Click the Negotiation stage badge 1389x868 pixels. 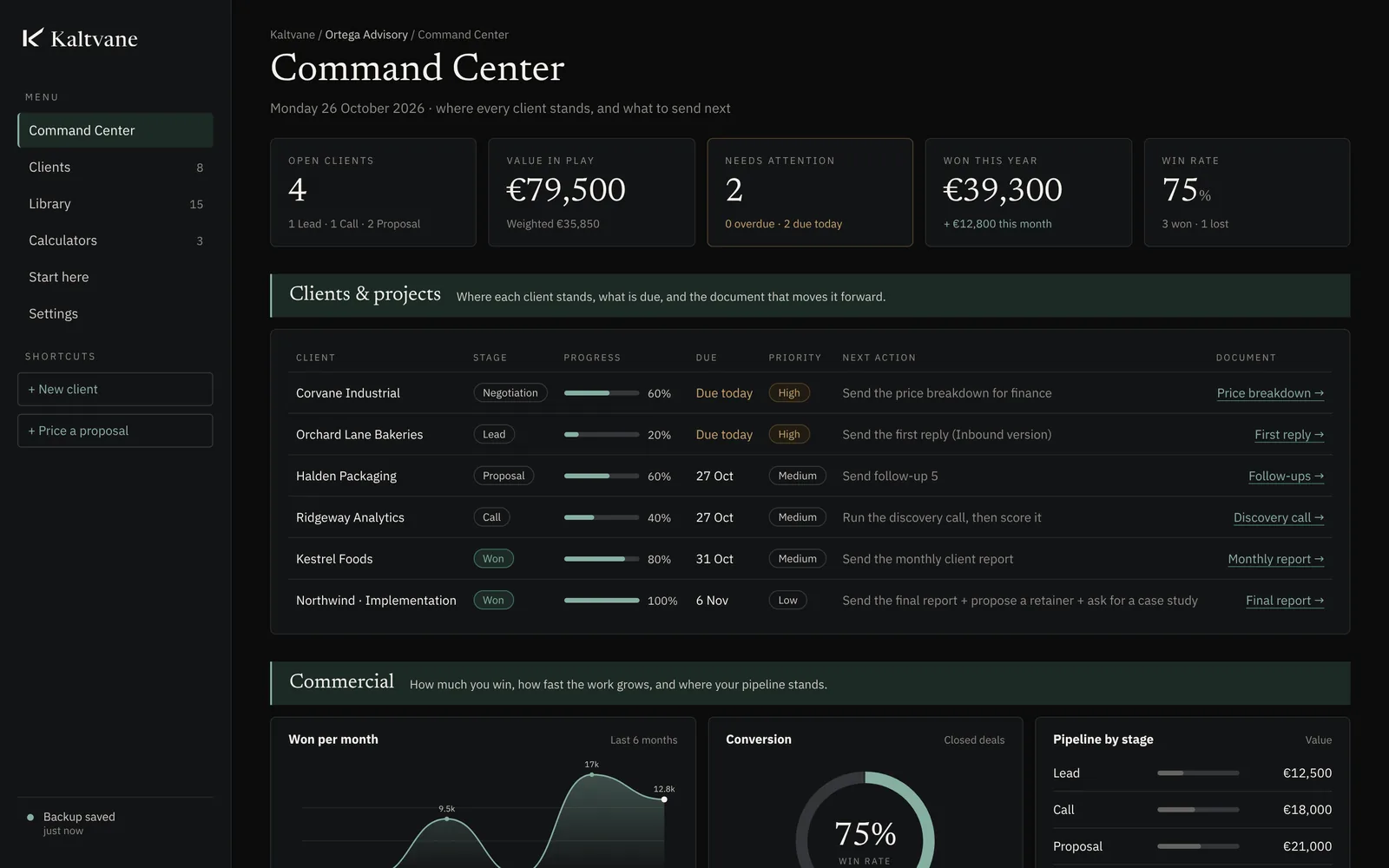(x=510, y=393)
